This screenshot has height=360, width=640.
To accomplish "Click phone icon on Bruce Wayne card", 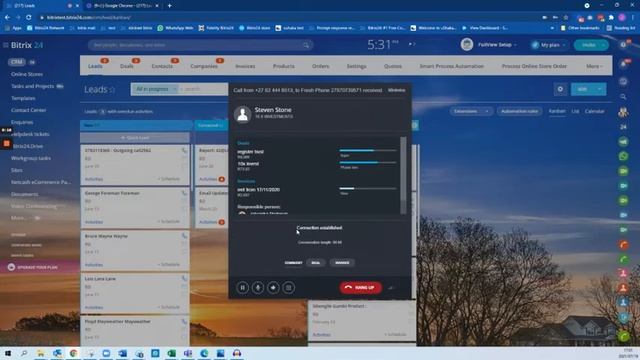I will coord(184,236).
